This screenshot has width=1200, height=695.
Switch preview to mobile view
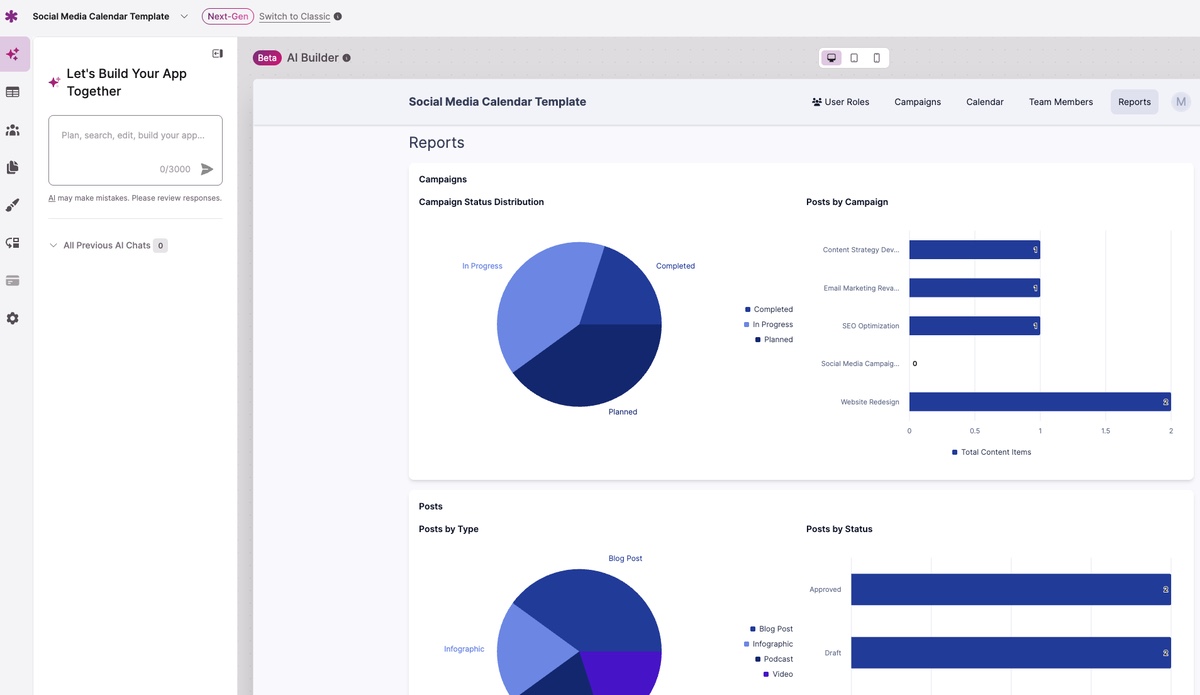[877, 58]
